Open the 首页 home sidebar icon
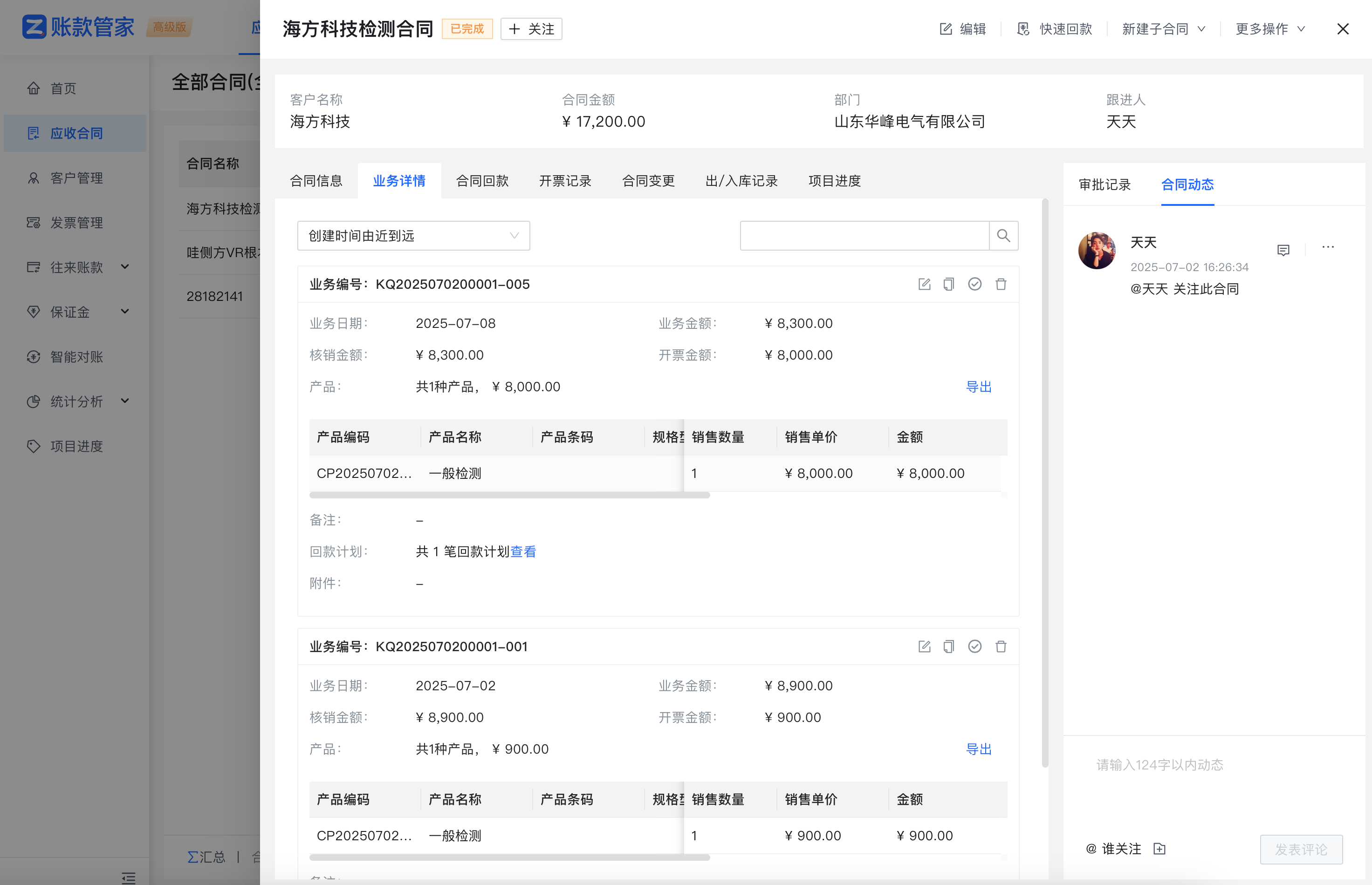Viewport: 1372px width, 885px height. point(34,88)
